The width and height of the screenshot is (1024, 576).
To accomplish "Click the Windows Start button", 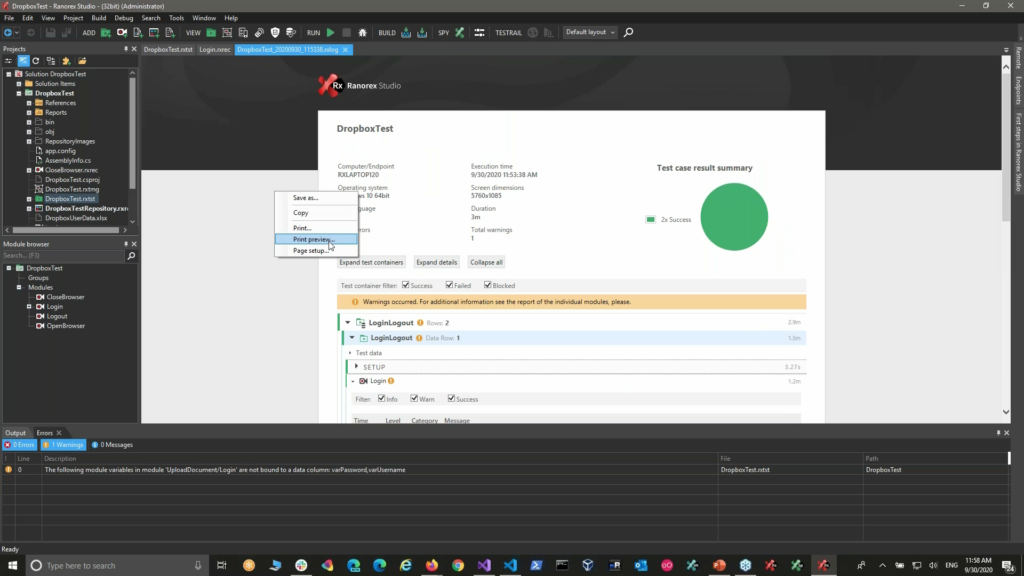I will click(12, 565).
